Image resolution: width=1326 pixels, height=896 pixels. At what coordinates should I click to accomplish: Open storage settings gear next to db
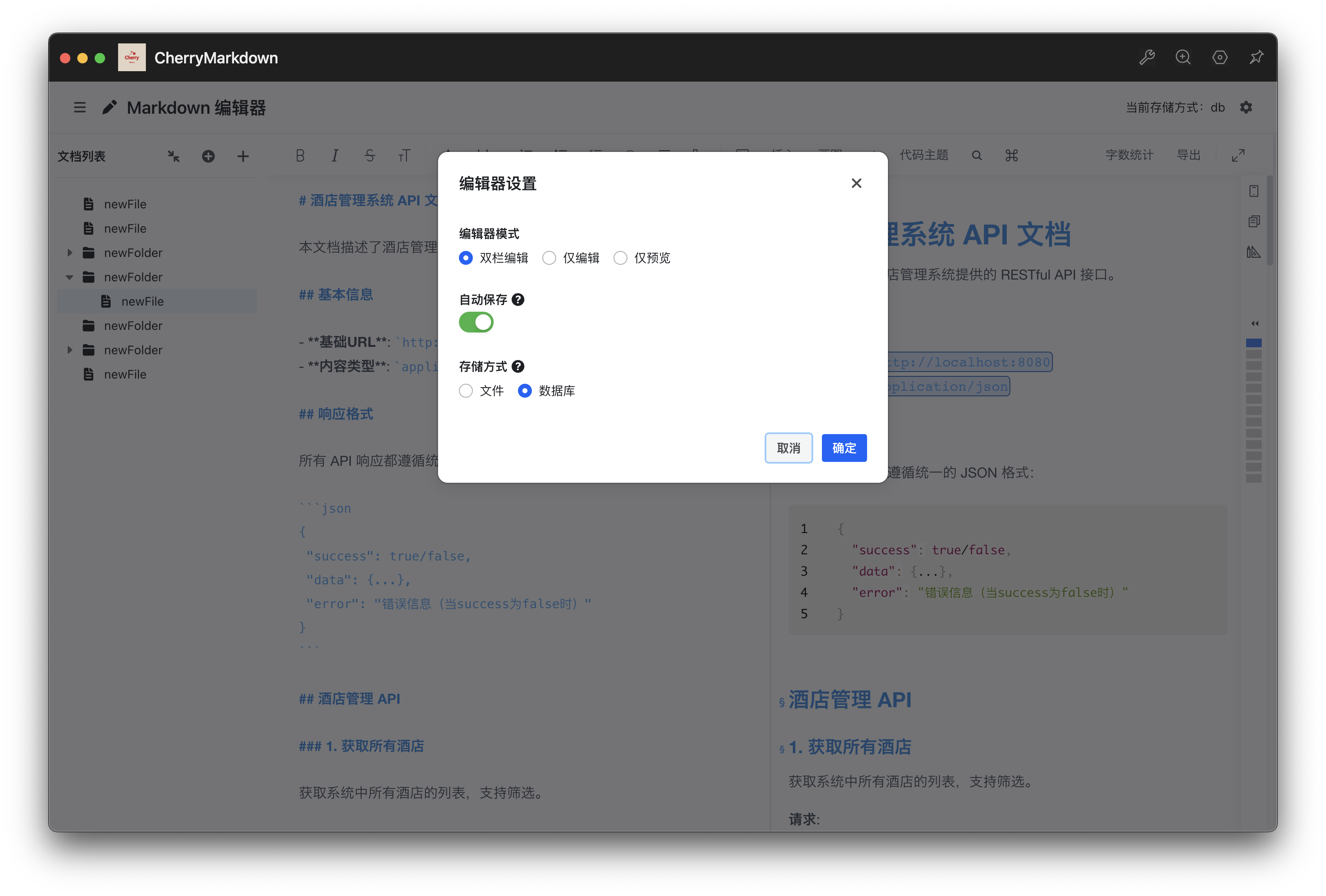[1246, 107]
